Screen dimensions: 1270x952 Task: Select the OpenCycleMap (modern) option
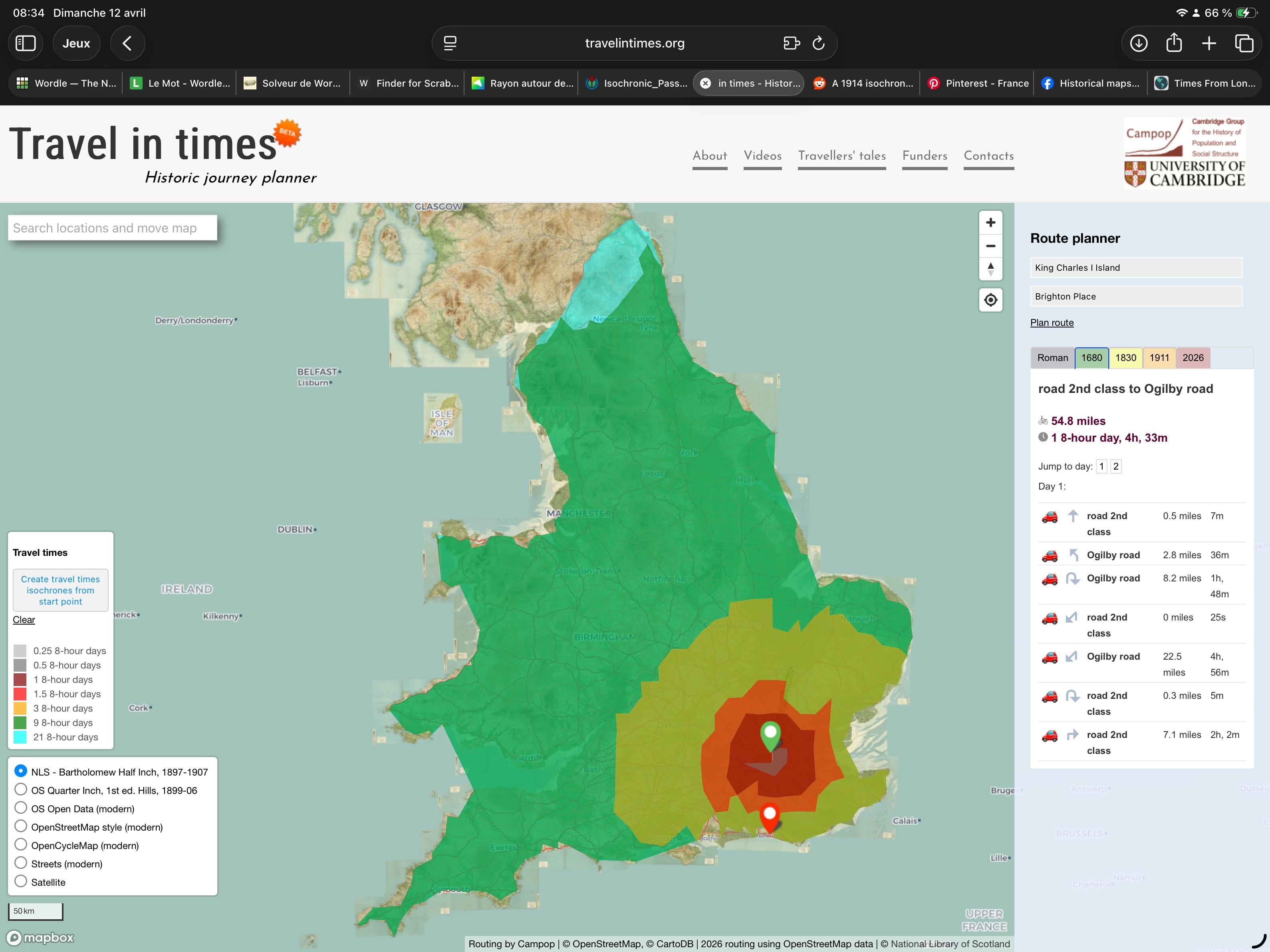(21, 845)
